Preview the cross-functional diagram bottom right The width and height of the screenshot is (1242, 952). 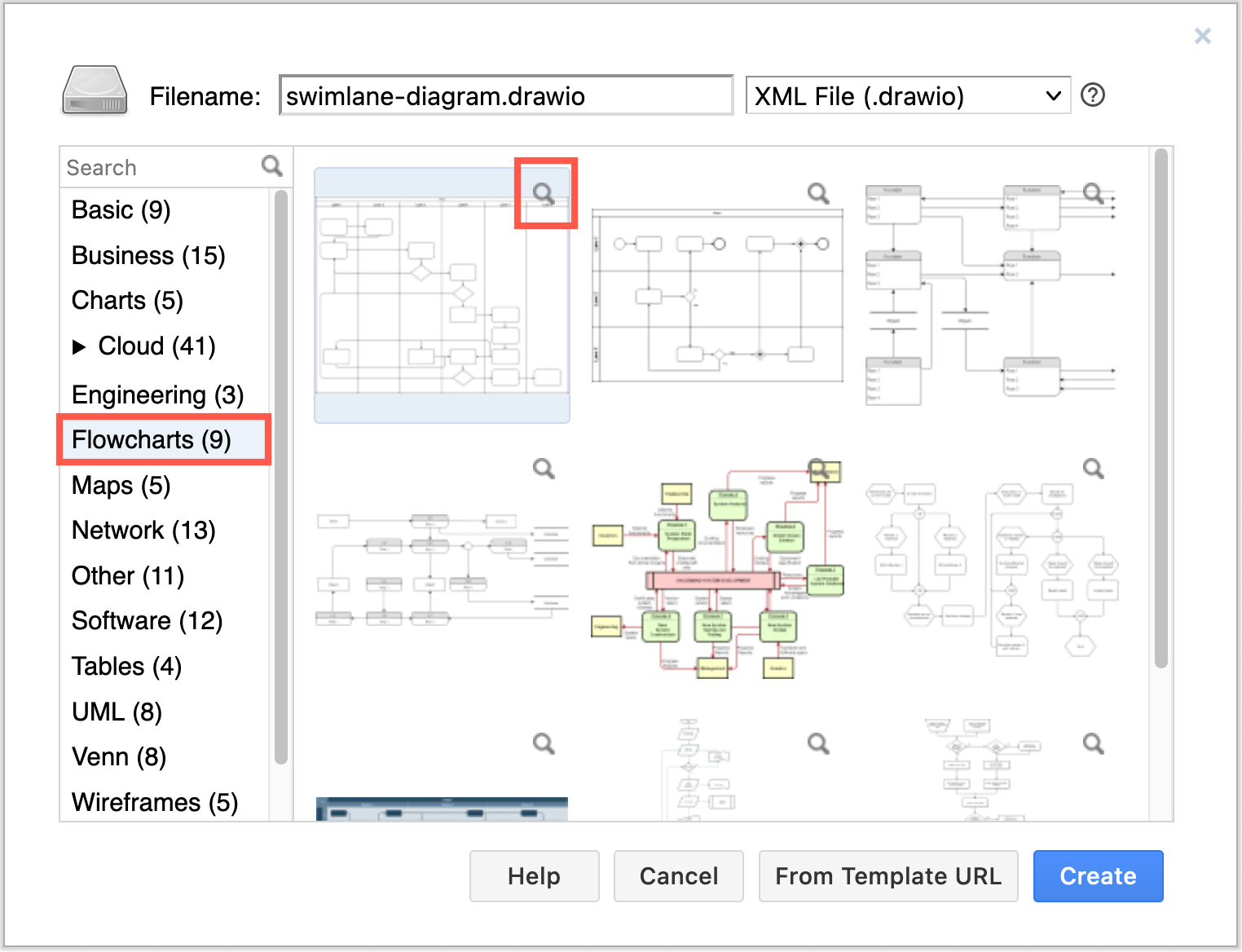pyautogui.click(x=1093, y=743)
